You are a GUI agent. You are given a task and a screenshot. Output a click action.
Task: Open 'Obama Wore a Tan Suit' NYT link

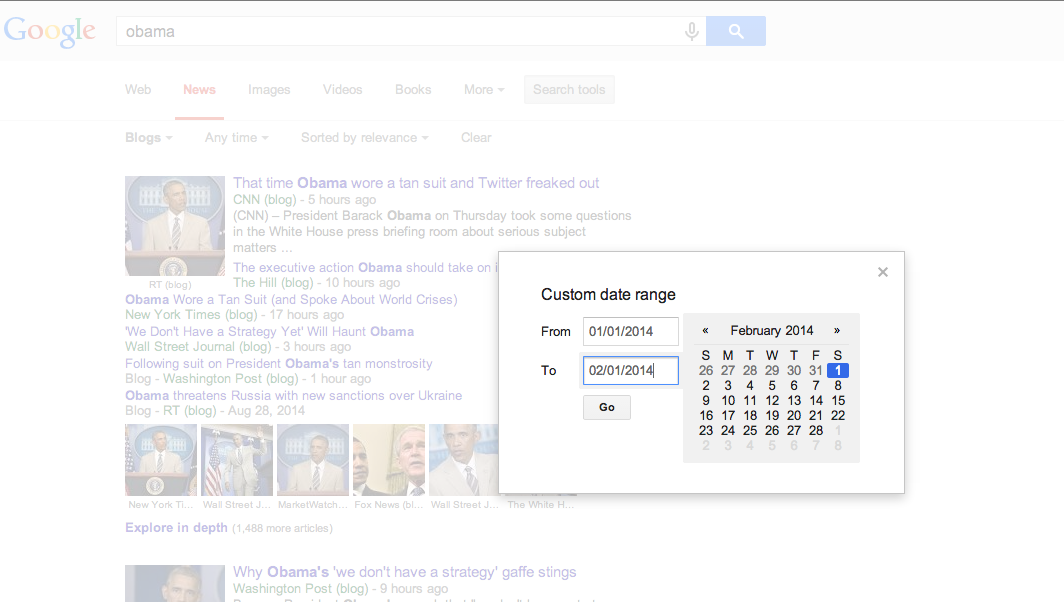[291, 299]
